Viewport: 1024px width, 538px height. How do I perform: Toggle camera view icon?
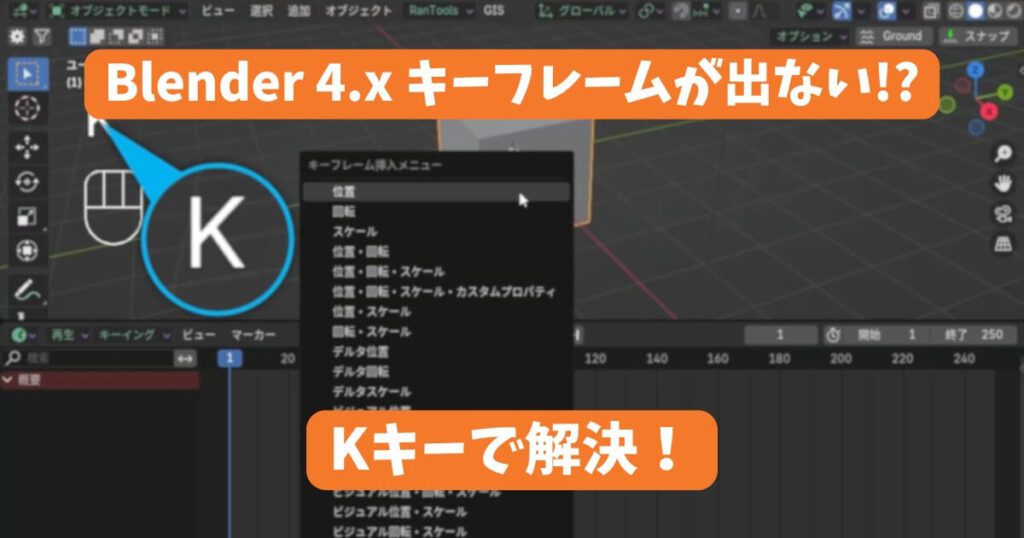pos(1003,214)
